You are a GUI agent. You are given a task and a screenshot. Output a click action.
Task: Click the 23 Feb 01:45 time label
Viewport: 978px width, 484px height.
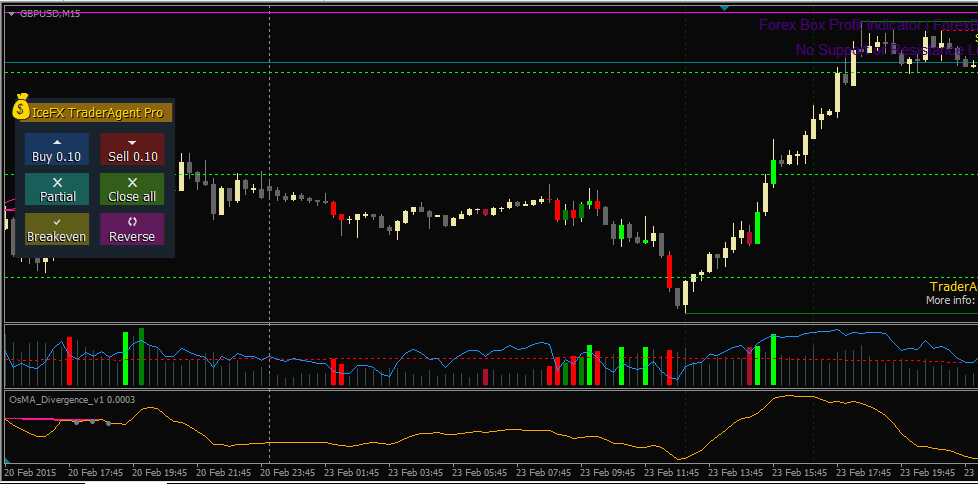352,472
